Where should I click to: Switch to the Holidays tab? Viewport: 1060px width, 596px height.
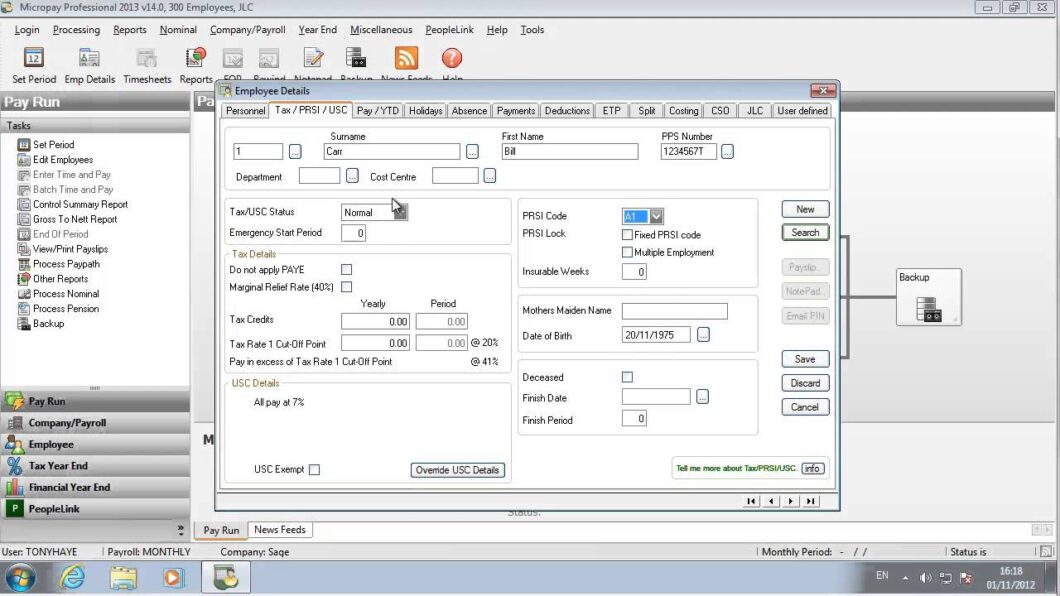pos(425,111)
